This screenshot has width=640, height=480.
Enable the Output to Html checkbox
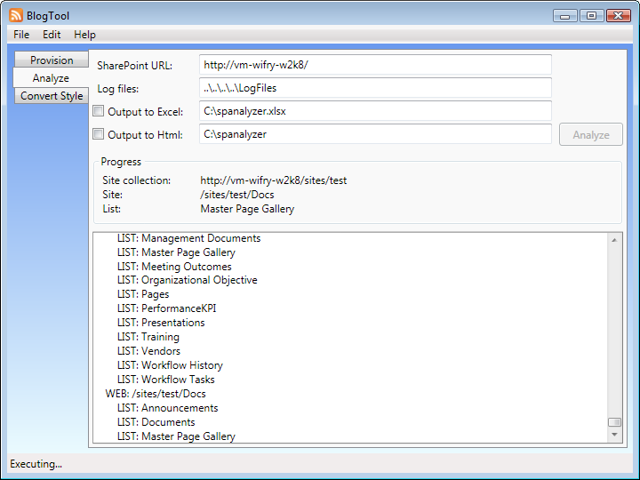coord(98,134)
